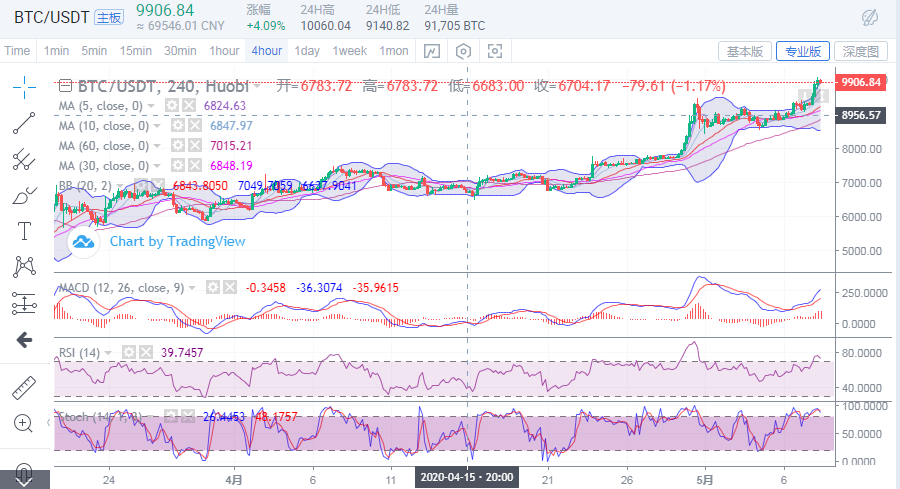Image resolution: width=900 pixels, height=489 pixels.
Task: Open the indicators chart icon in top bar
Action: tap(432, 51)
